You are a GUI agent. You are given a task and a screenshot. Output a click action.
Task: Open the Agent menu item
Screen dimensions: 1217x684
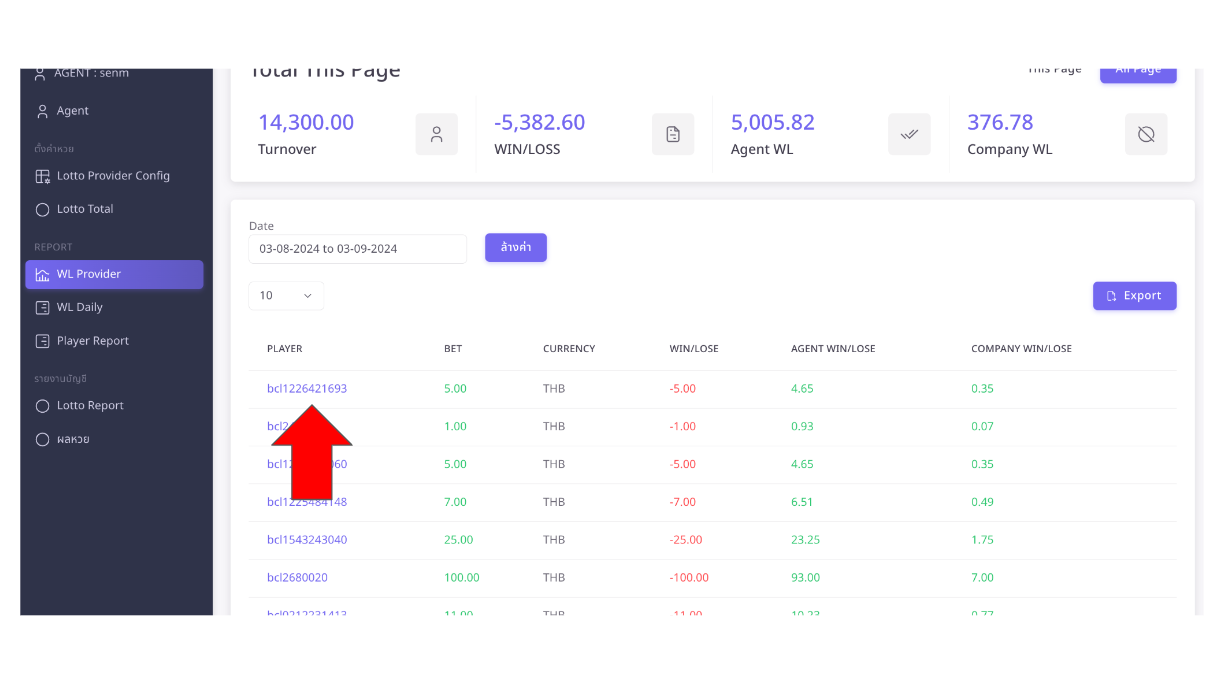[72, 111]
